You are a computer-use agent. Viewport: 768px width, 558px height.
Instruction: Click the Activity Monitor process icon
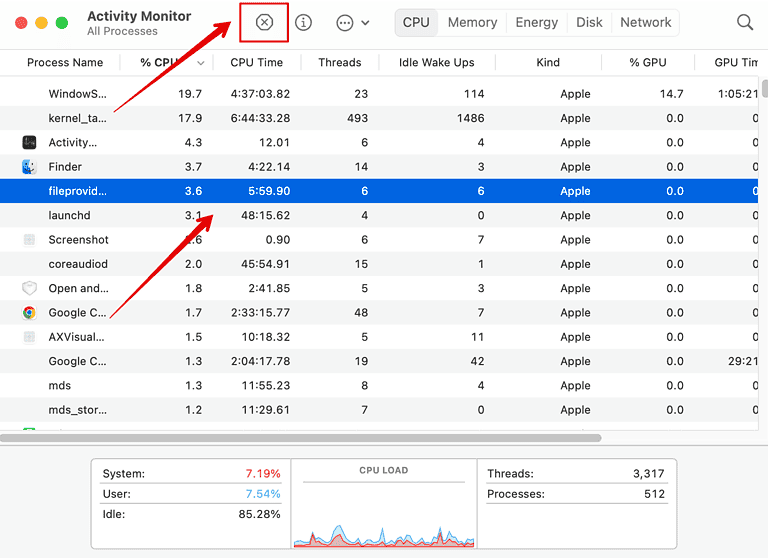(29, 143)
